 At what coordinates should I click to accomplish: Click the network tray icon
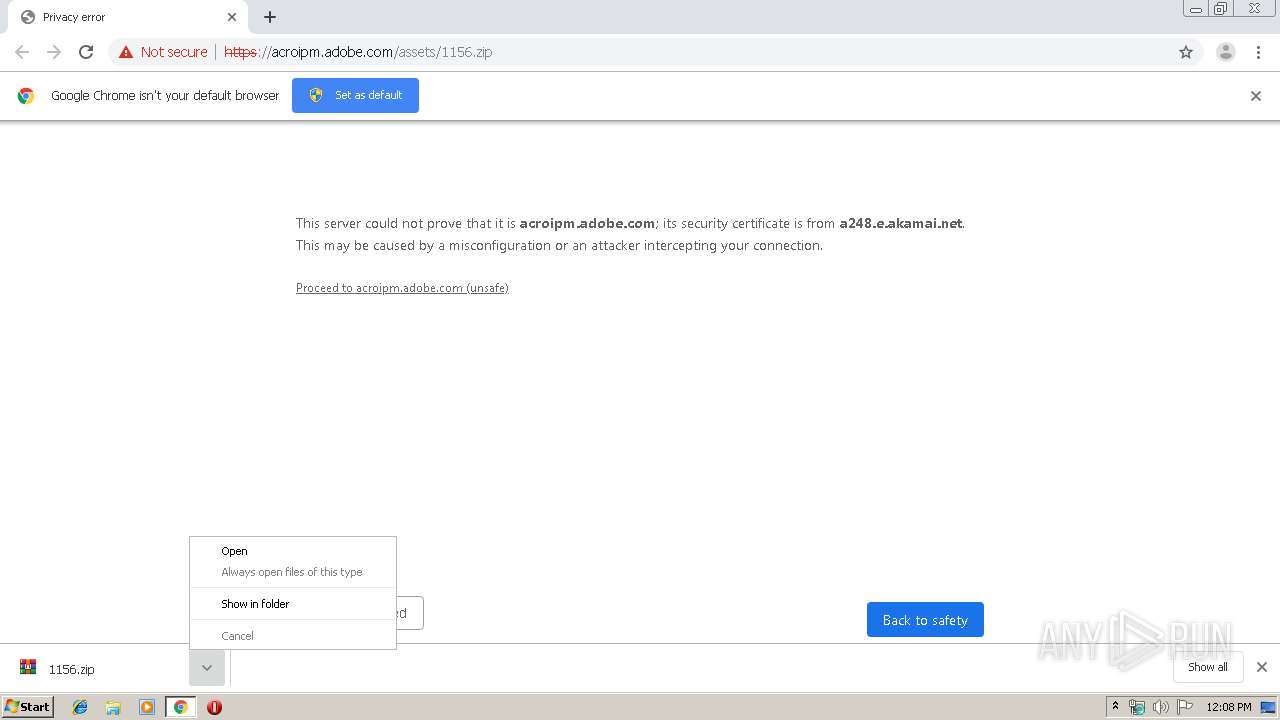(1137, 707)
